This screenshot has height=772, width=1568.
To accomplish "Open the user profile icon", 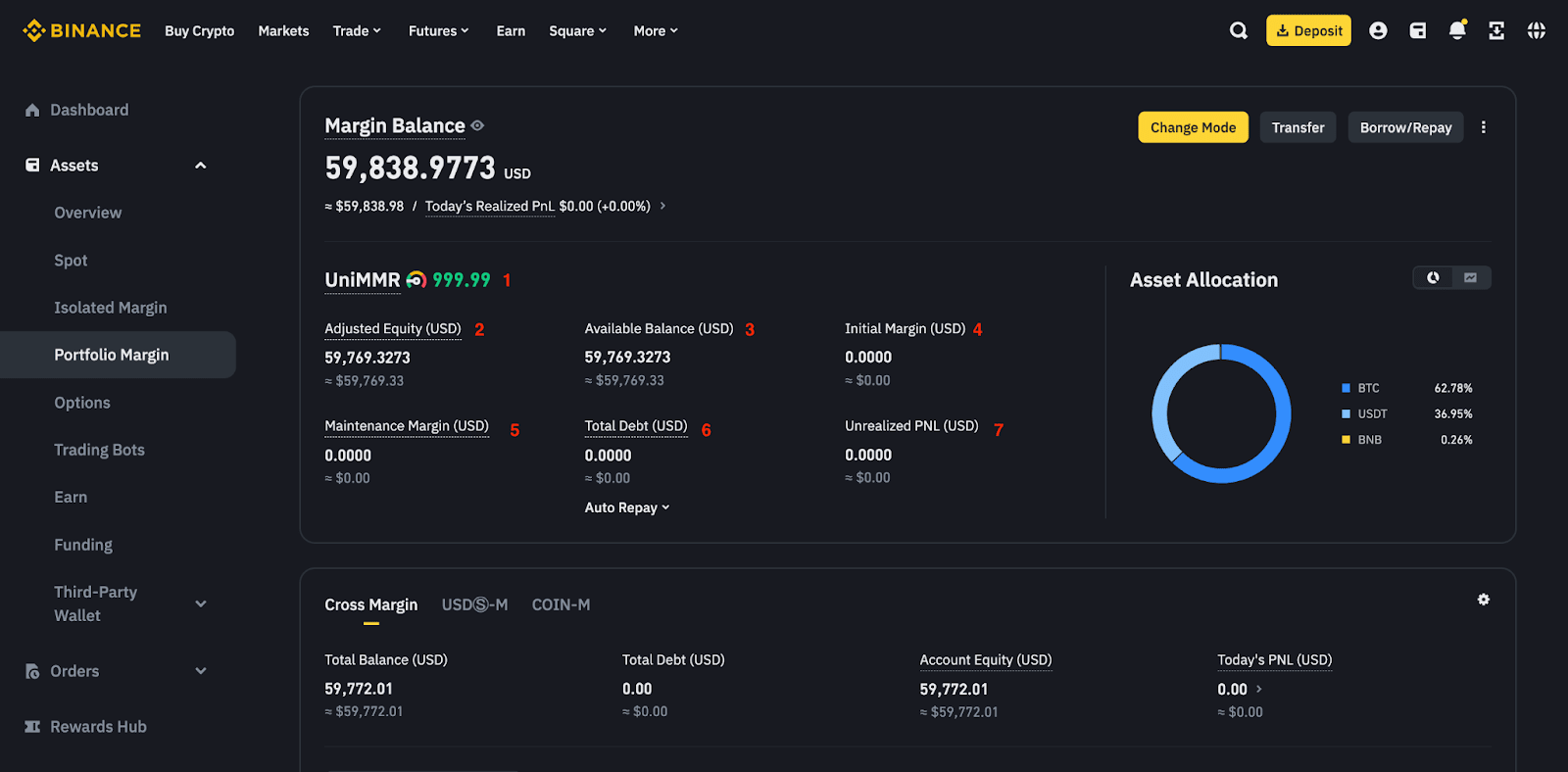I will pyautogui.click(x=1378, y=30).
